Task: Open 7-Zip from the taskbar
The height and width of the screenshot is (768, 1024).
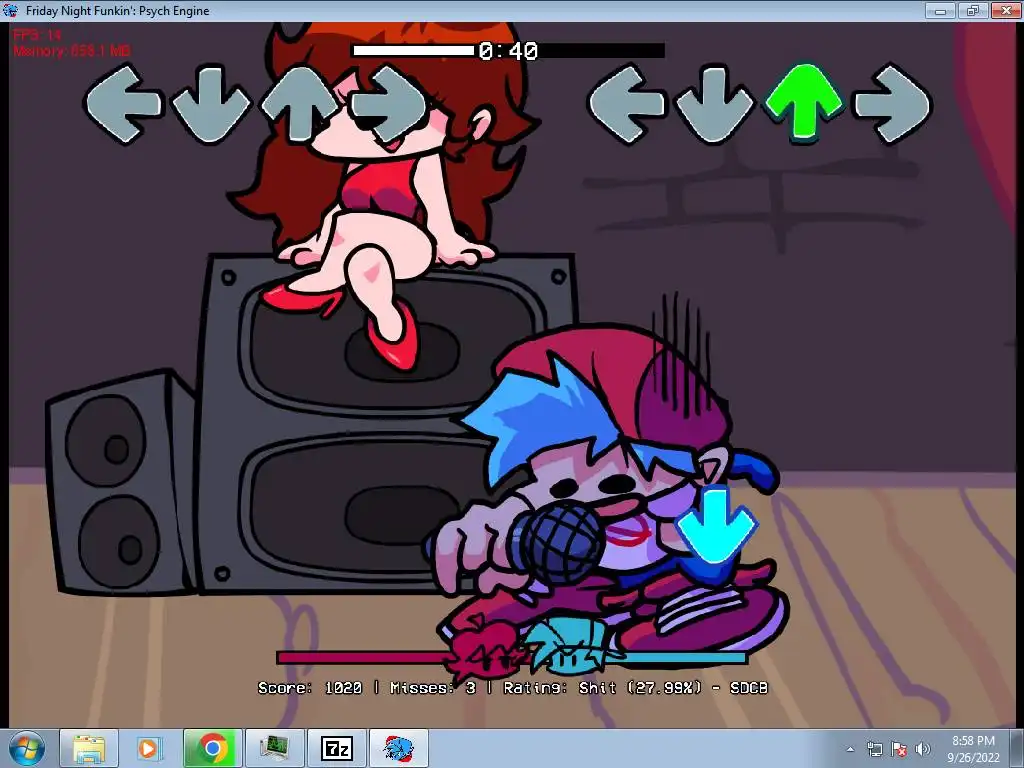Action: [337, 748]
